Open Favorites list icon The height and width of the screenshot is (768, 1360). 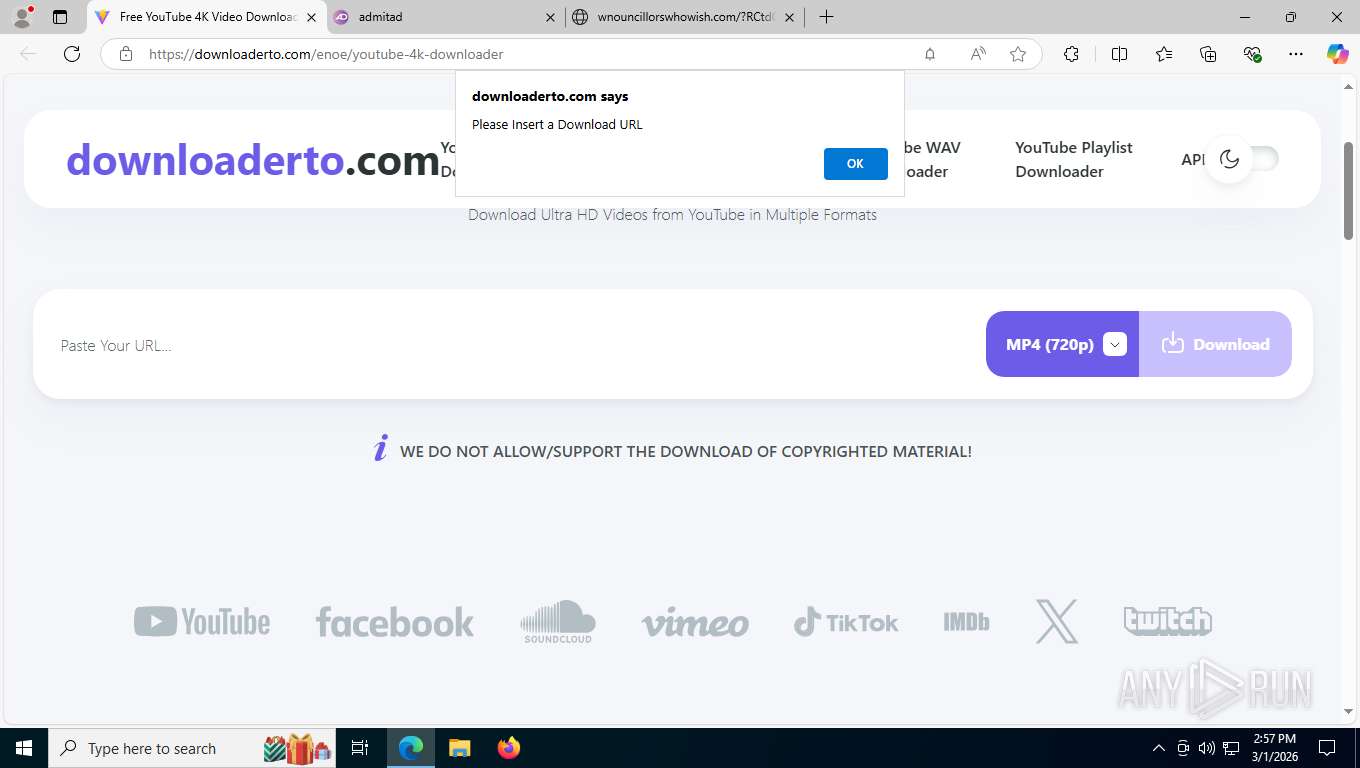click(1164, 54)
